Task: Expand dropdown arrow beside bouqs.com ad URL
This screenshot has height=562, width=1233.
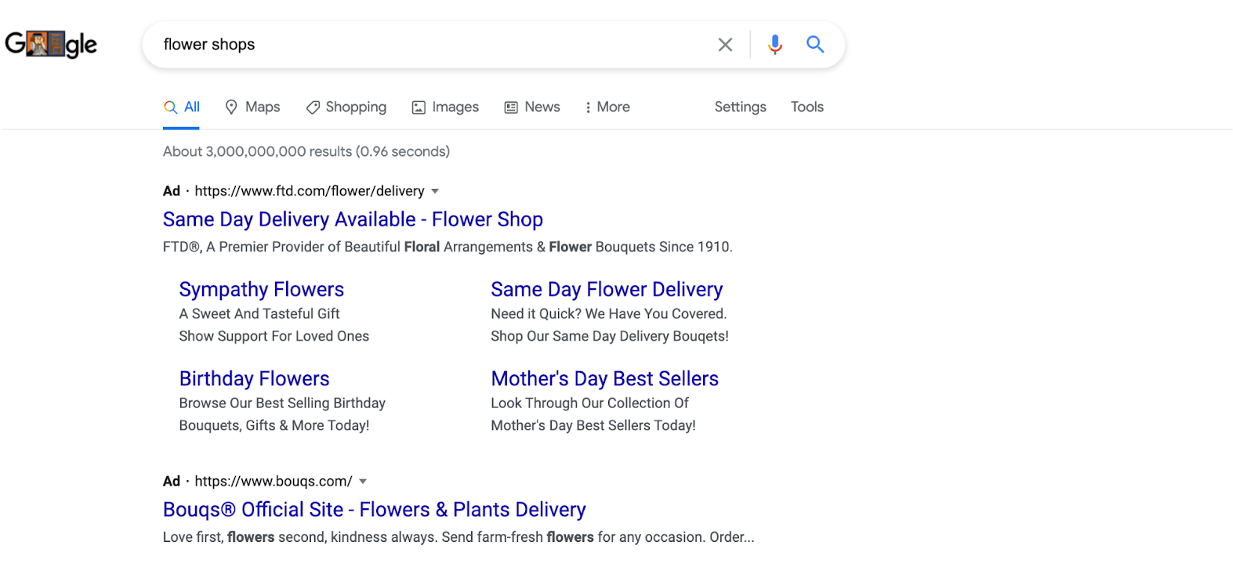Action: point(363,481)
